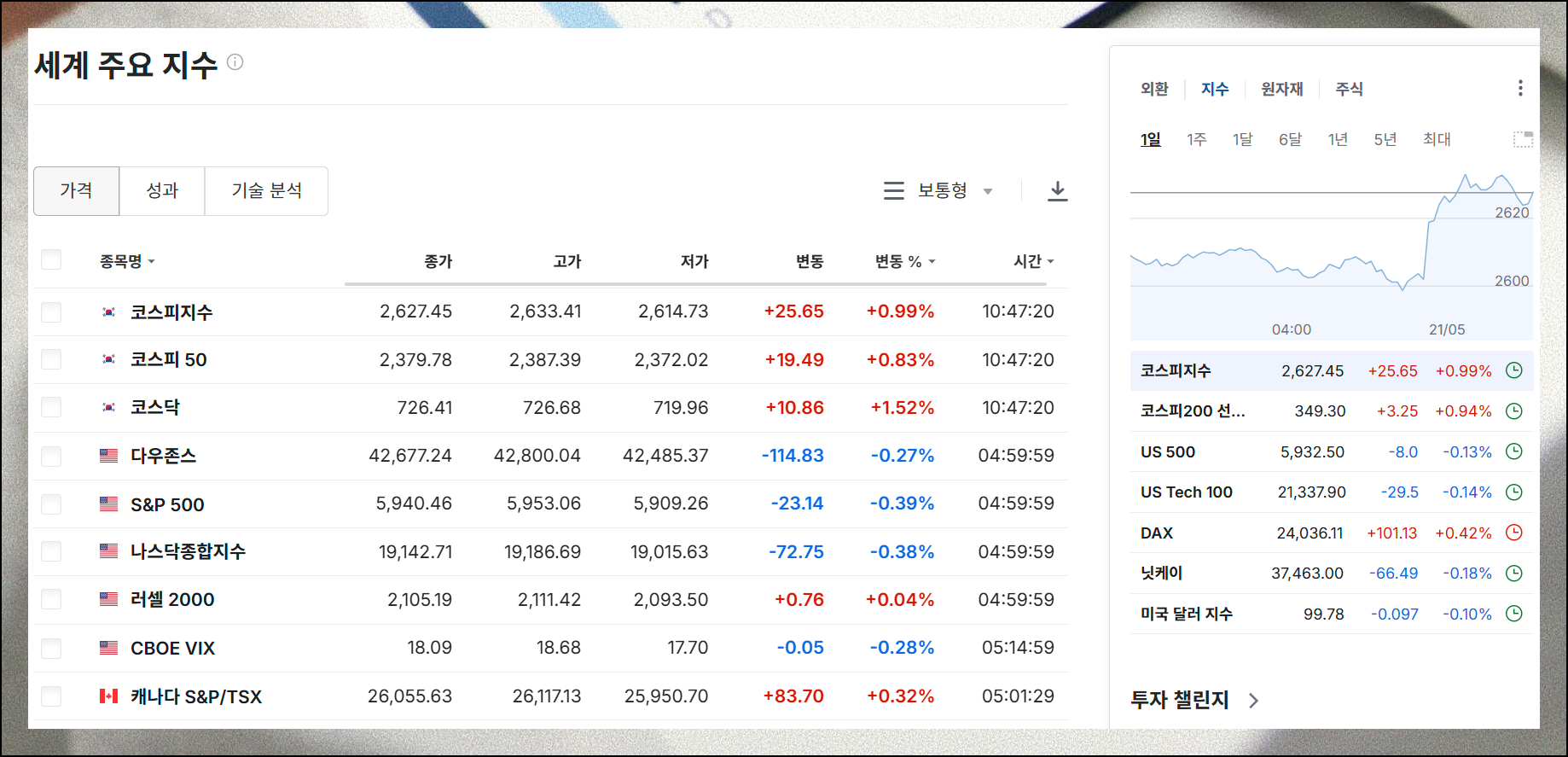Set chart range to 1일
The height and width of the screenshot is (757, 1568).
pyautogui.click(x=1151, y=139)
